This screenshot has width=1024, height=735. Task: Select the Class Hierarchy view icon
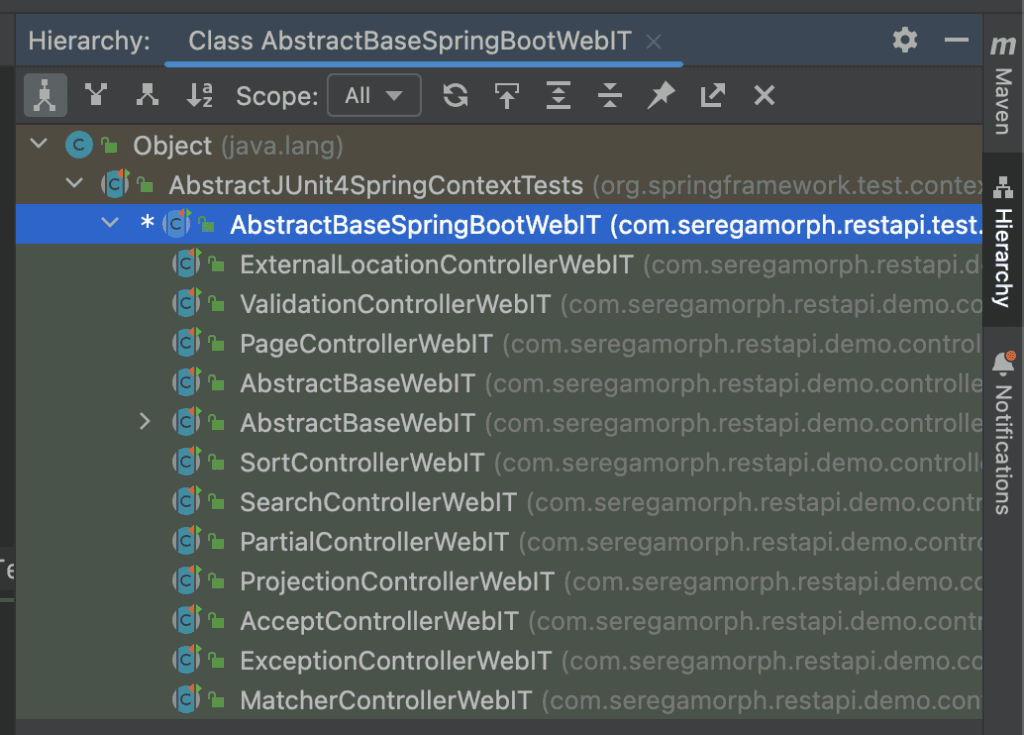pos(45,95)
